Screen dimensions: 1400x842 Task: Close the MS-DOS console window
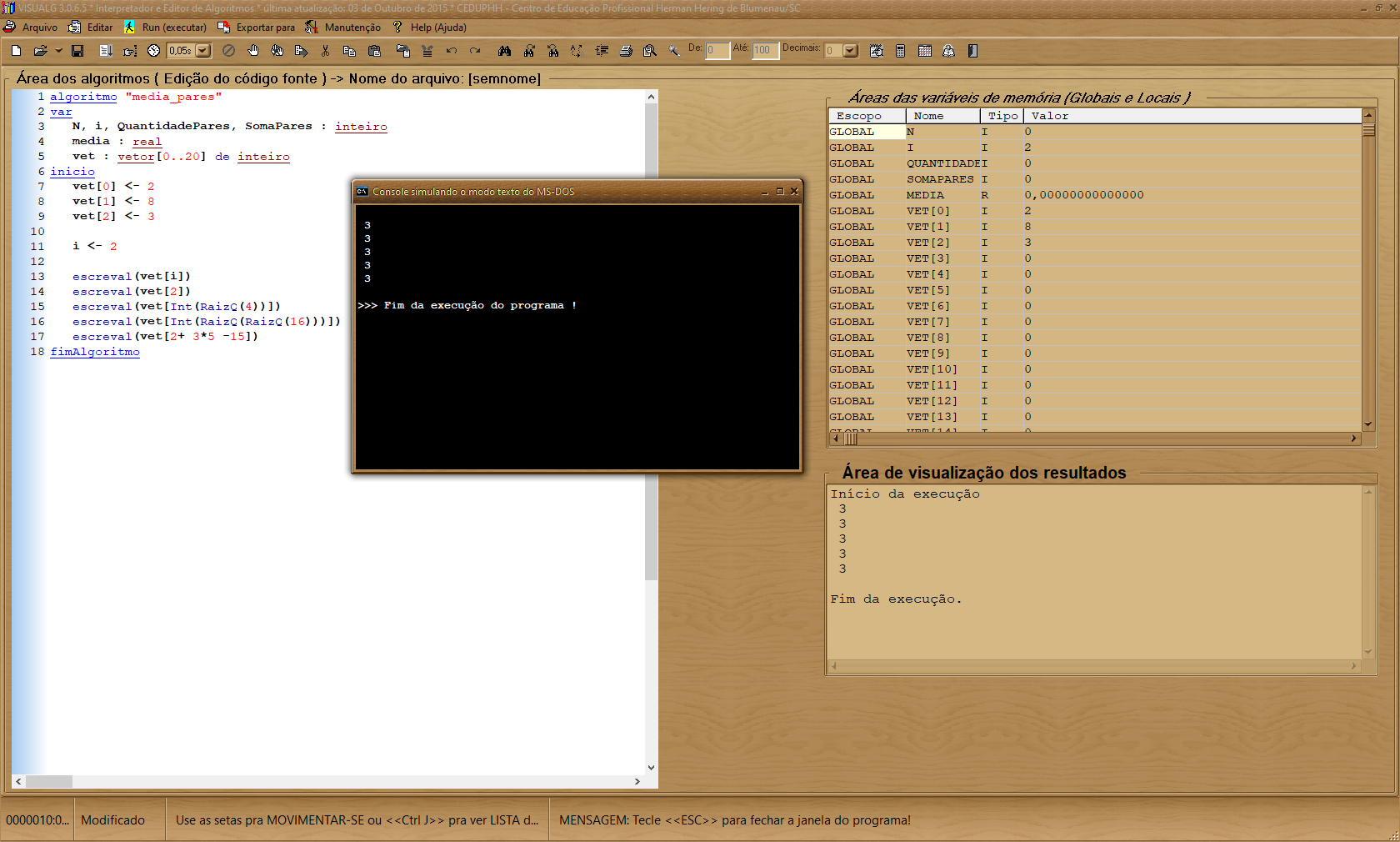pos(794,192)
